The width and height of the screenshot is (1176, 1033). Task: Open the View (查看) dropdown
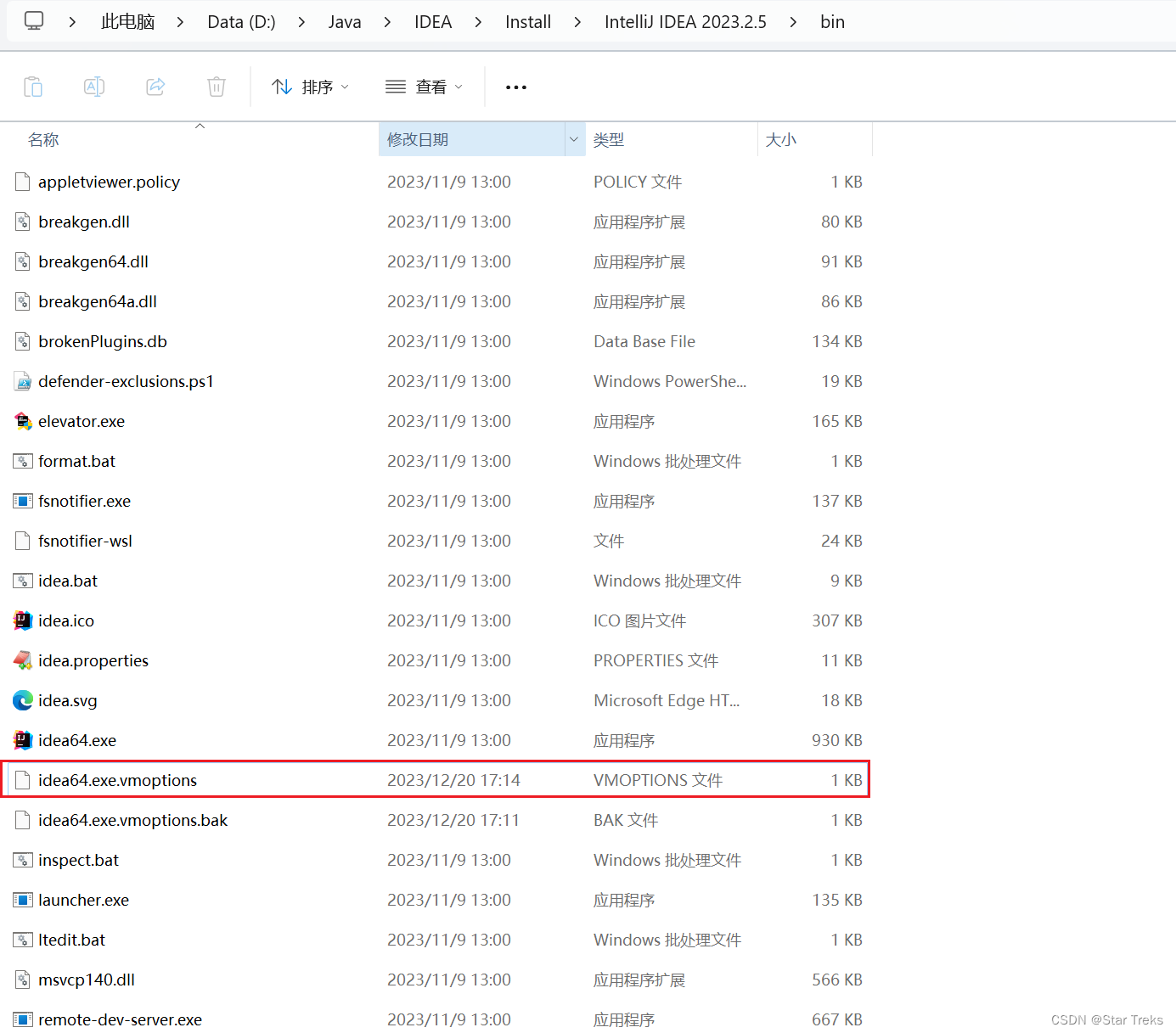424,87
